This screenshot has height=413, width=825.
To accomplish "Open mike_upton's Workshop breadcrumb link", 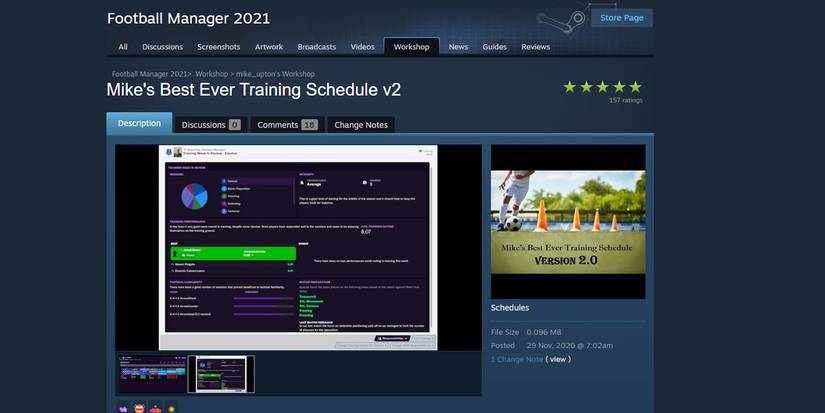I will (275, 74).
